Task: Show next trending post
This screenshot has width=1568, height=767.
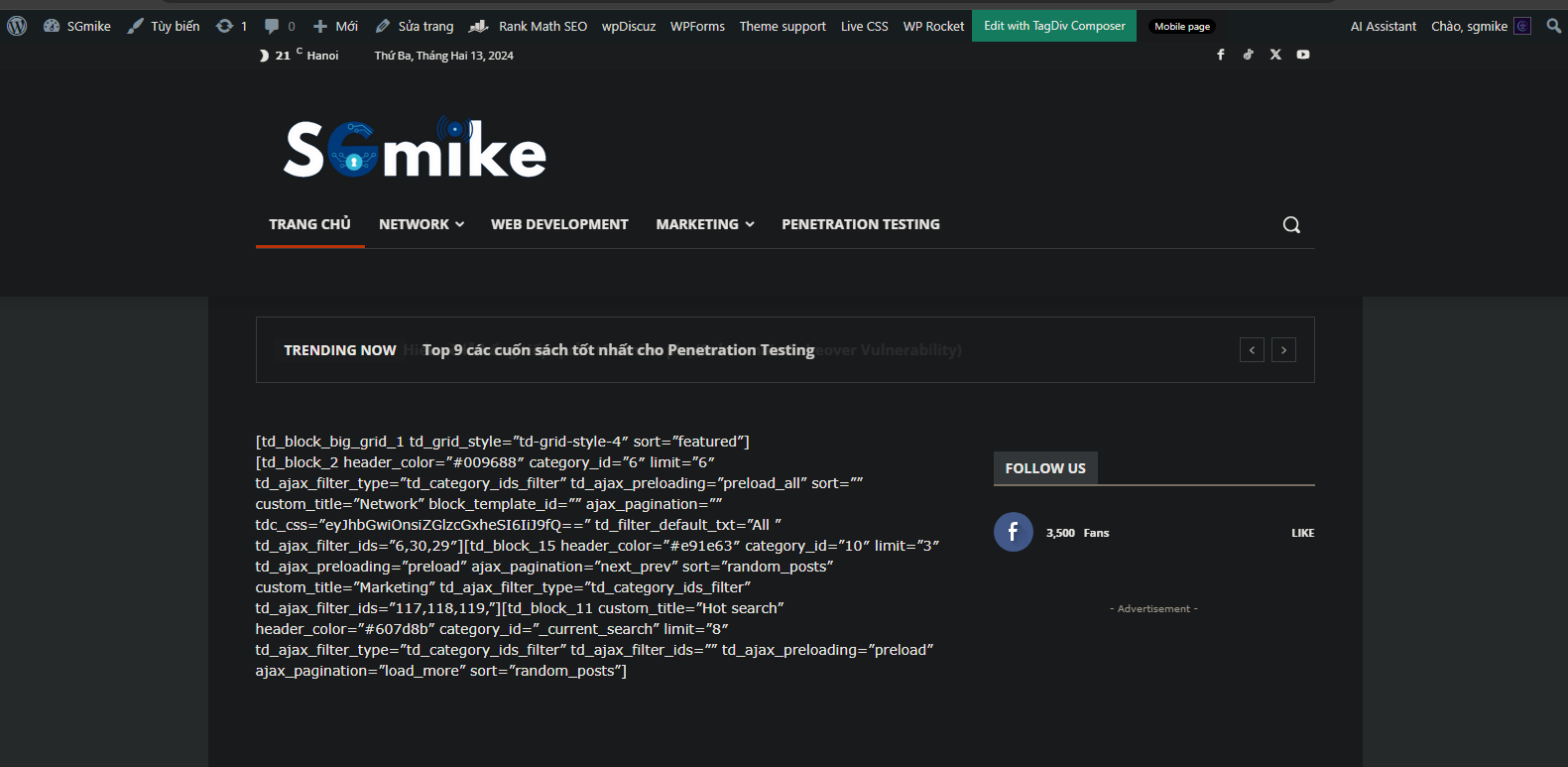Action: 1283,350
